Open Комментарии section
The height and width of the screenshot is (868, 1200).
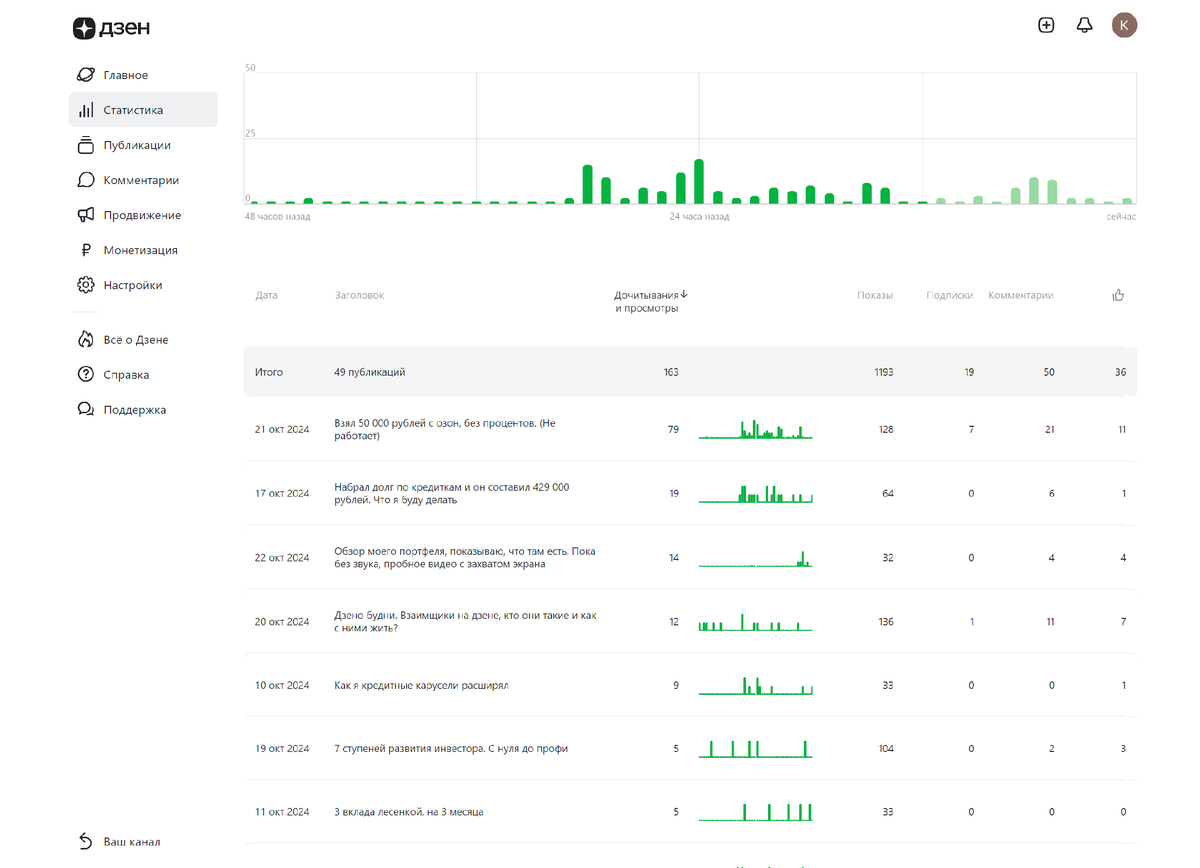[143, 180]
